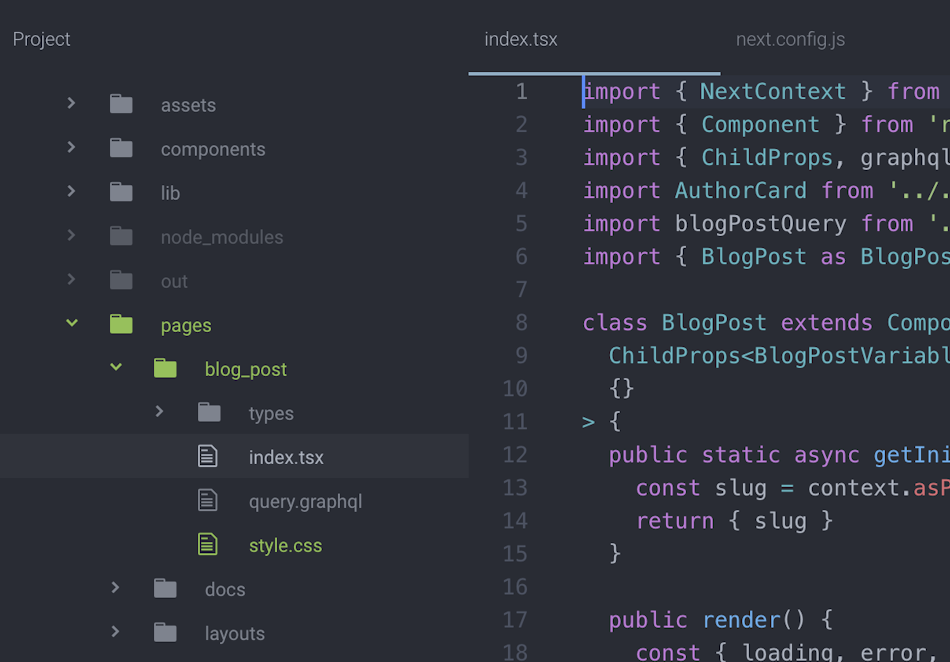Click 'Component' in line 2 import
This screenshot has height=662, width=950.
click(x=760, y=125)
